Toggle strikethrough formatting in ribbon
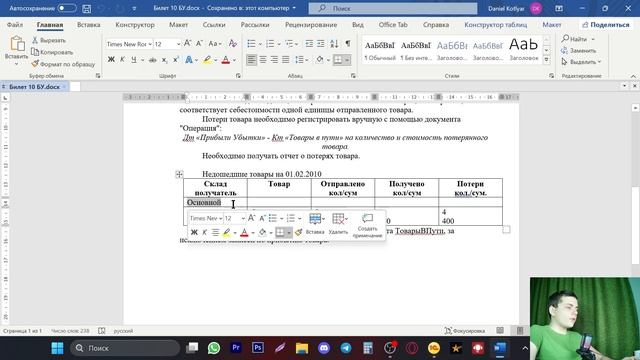The width and height of the screenshot is (640, 360). (x=153, y=60)
